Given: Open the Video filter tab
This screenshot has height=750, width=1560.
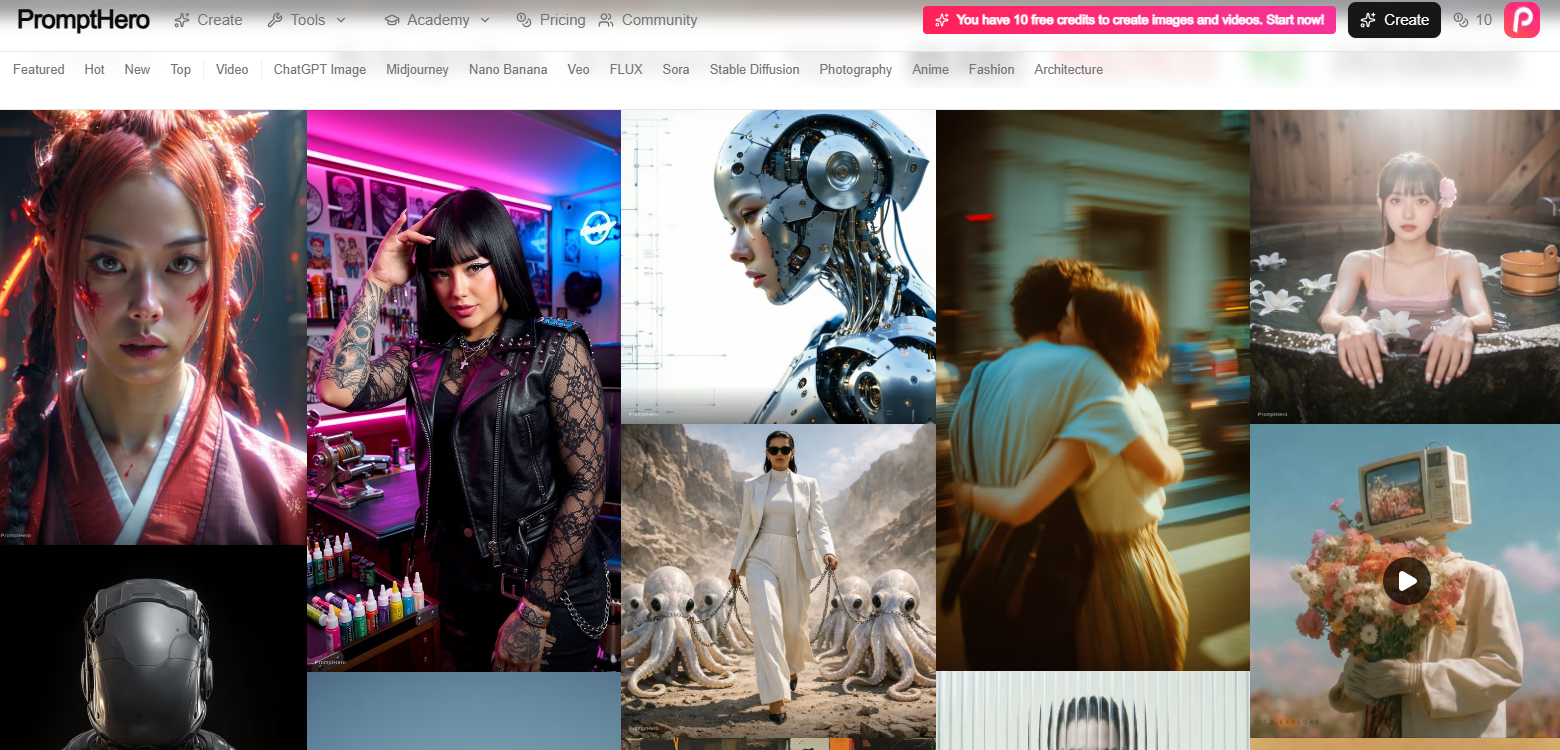Looking at the screenshot, I should click(x=232, y=69).
